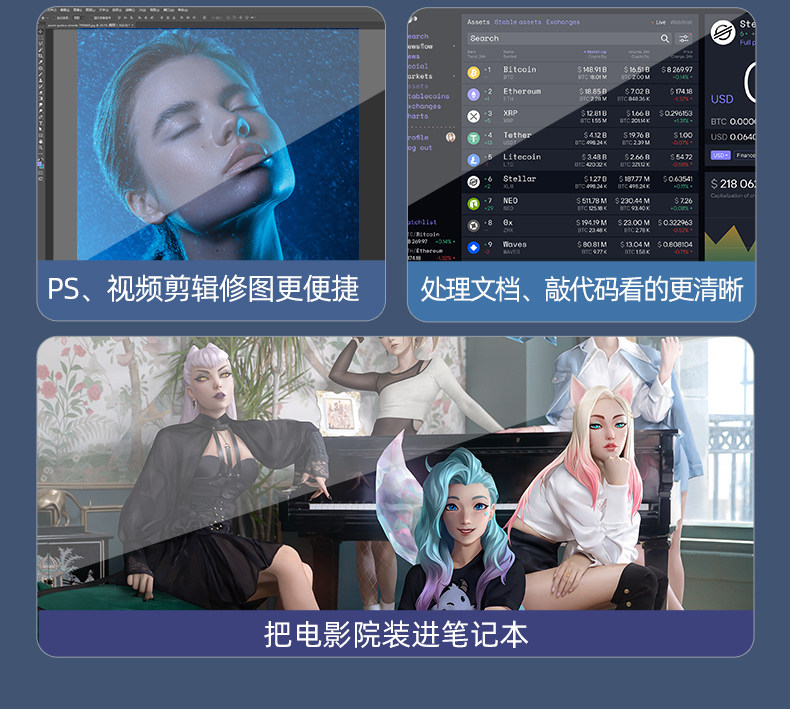Select the Live view option
790x709 pixels.
(659, 23)
